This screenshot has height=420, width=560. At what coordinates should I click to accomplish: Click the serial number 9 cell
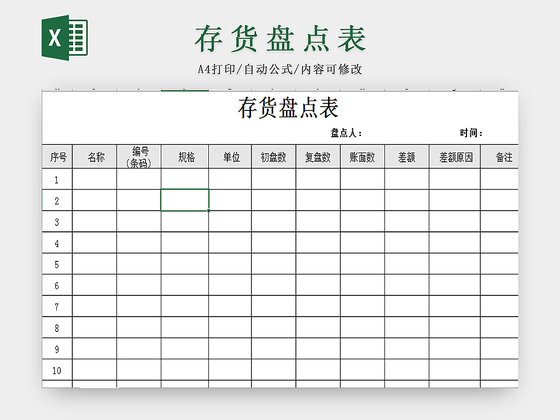click(x=57, y=349)
